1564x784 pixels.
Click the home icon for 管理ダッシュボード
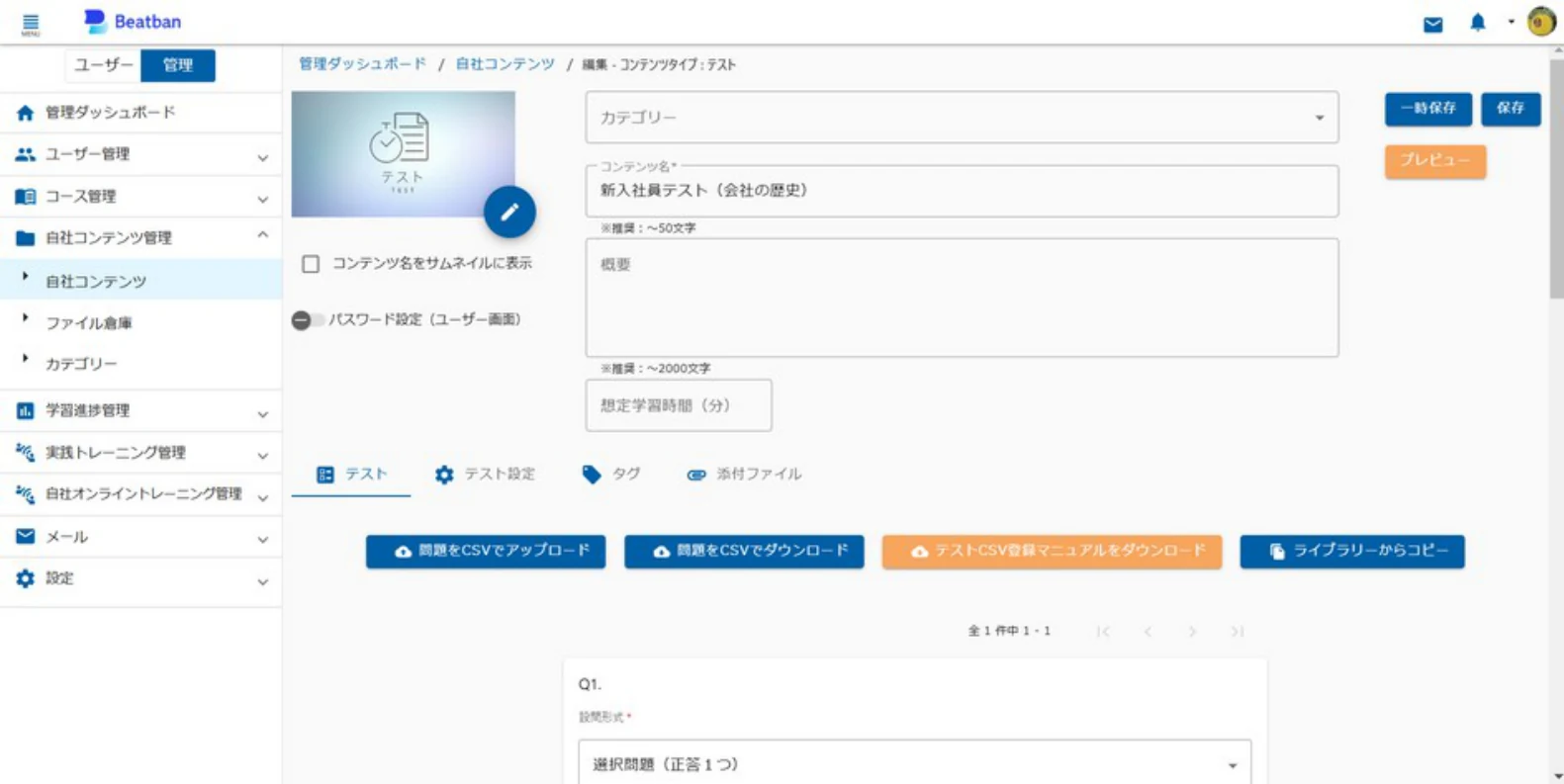[x=26, y=113]
